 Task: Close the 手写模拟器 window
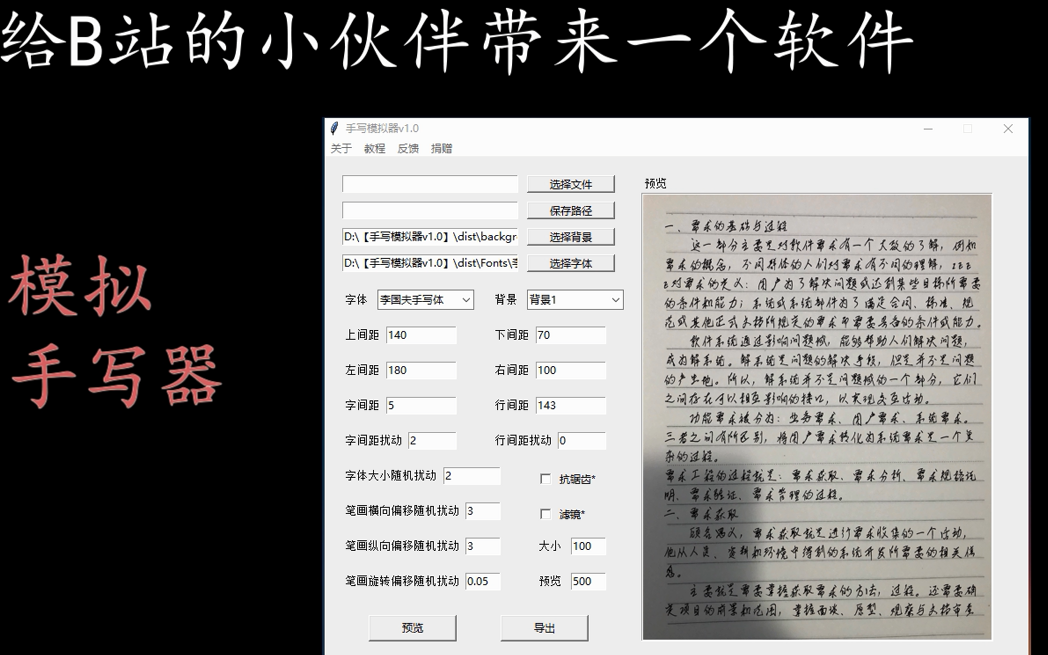point(1008,128)
